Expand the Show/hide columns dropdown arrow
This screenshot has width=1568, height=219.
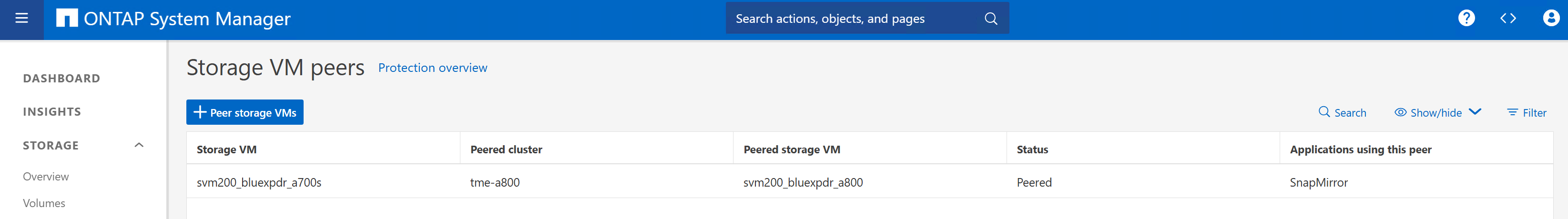click(x=1475, y=112)
